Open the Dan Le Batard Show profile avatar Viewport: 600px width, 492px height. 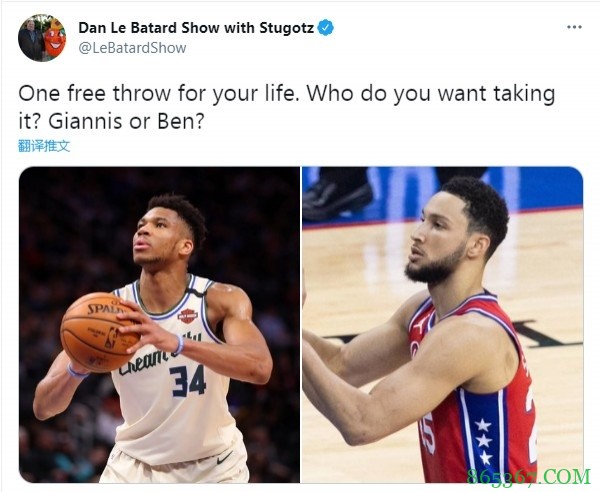pos(42,38)
